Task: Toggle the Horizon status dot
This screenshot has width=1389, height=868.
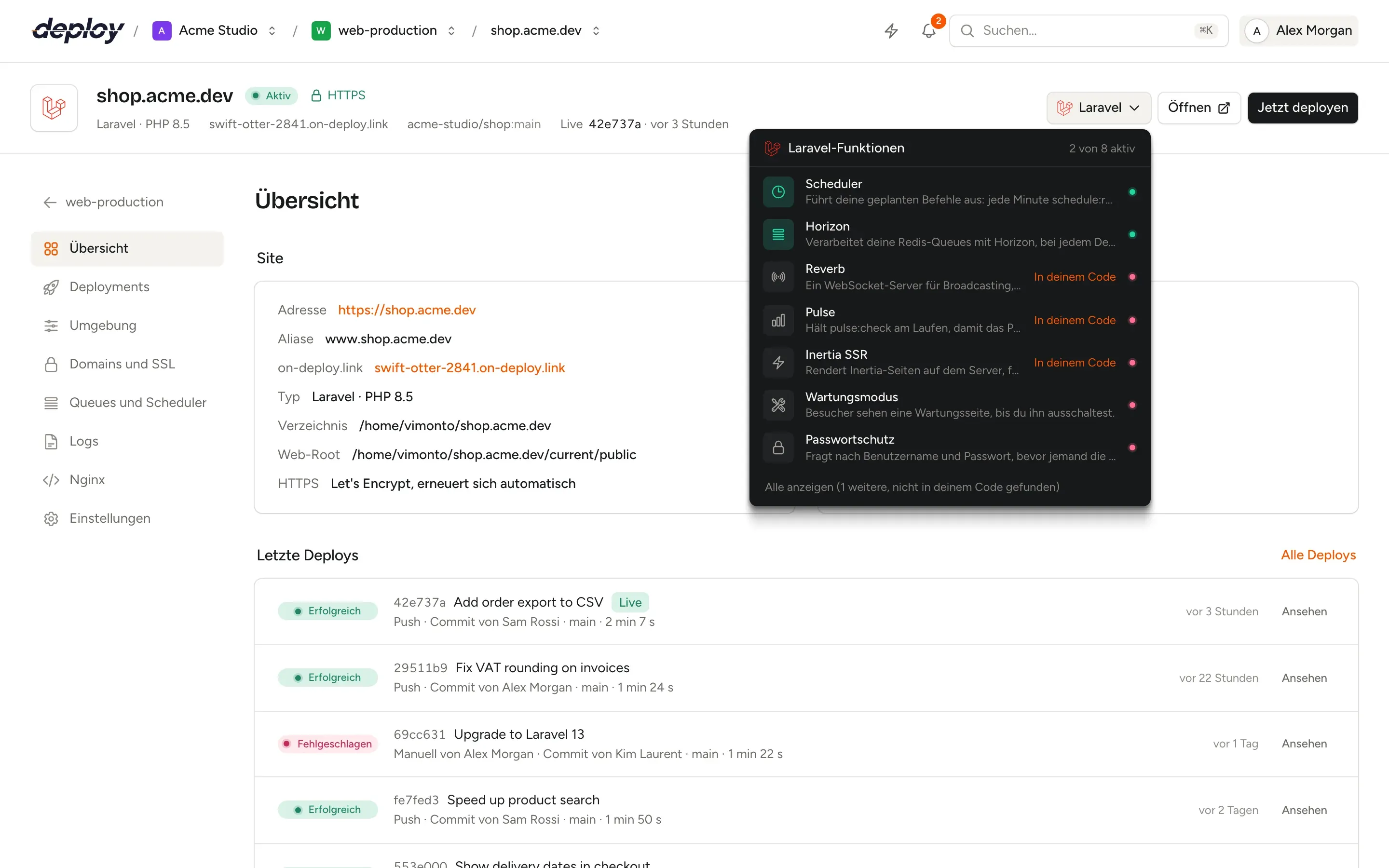Action: 1132,234
